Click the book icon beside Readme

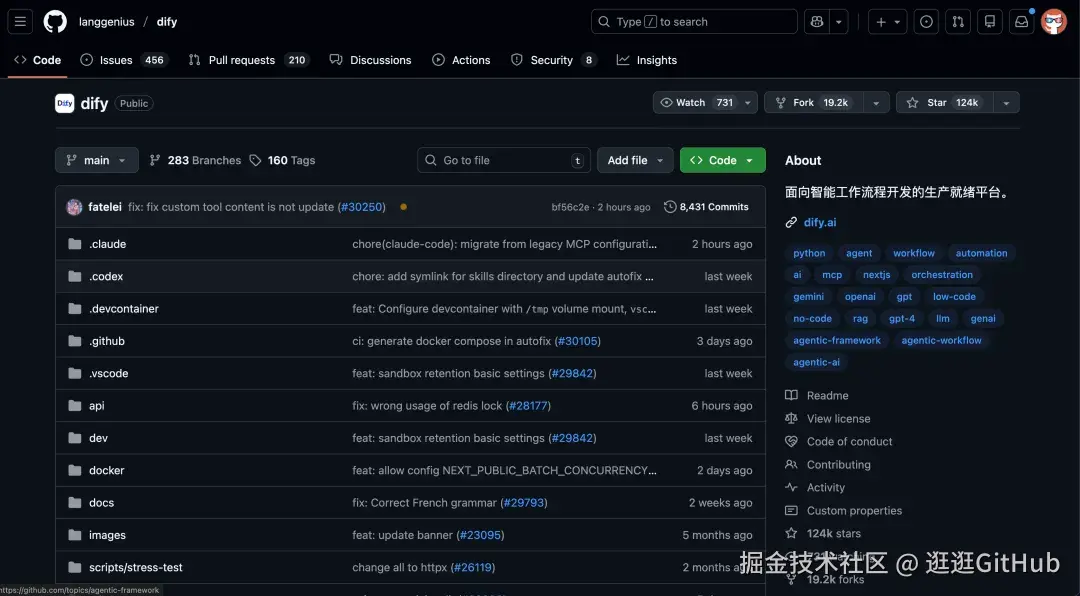(791, 395)
